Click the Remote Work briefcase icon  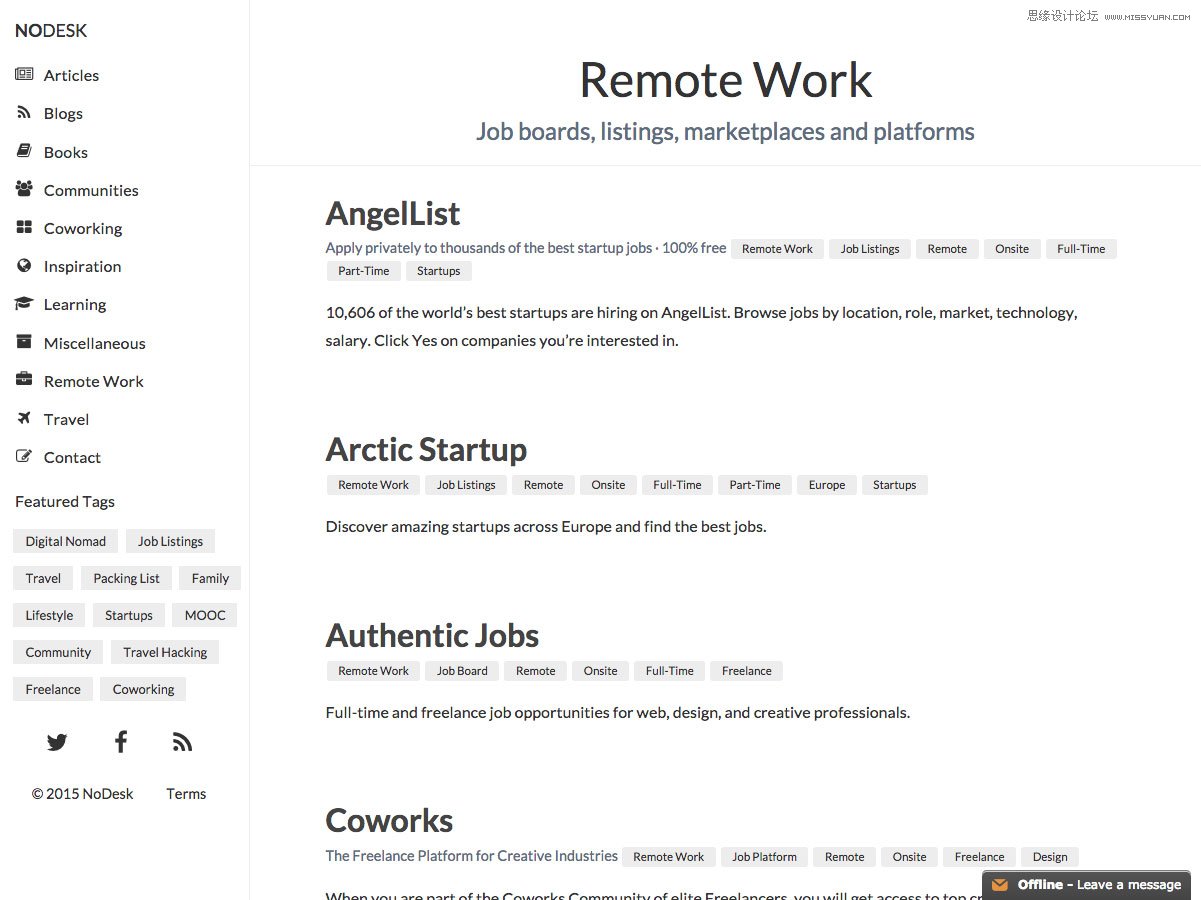click(24, 380)
